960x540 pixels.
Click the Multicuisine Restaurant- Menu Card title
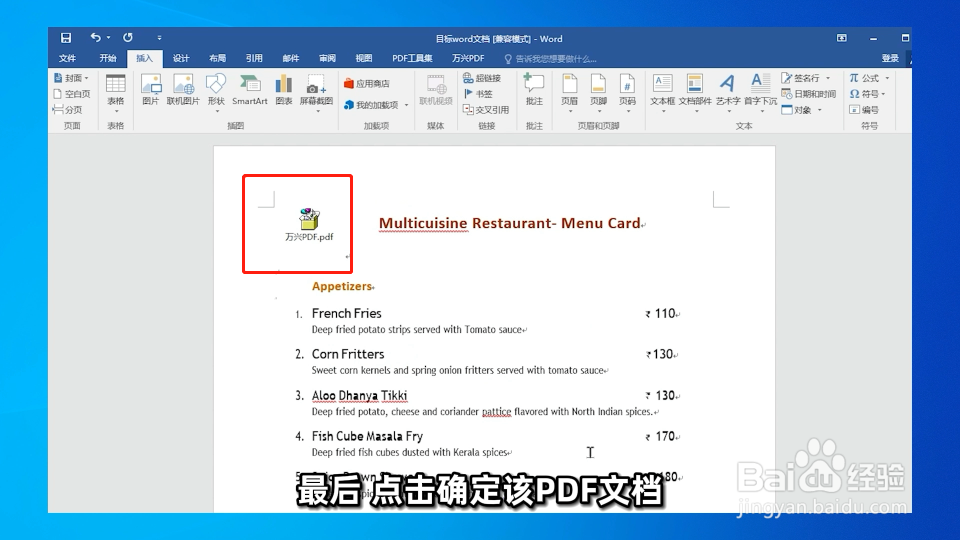[x=509, y=223]
